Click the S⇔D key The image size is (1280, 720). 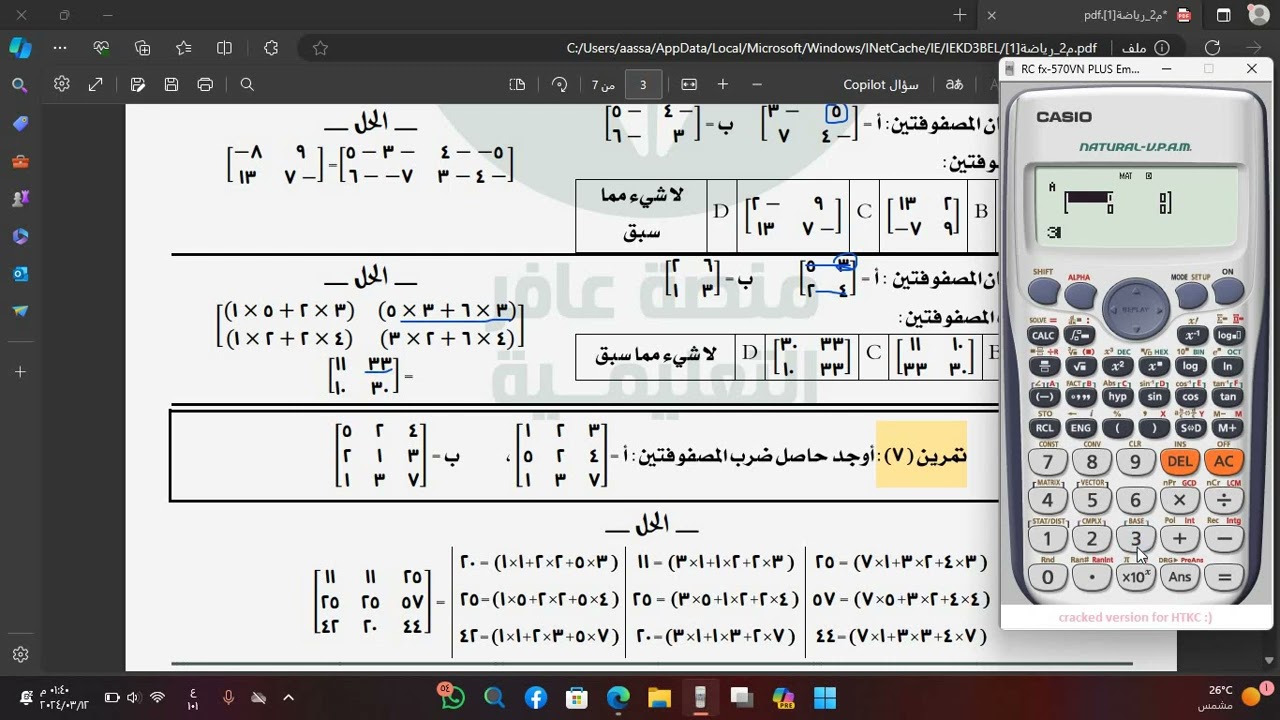click(1190, 428)
